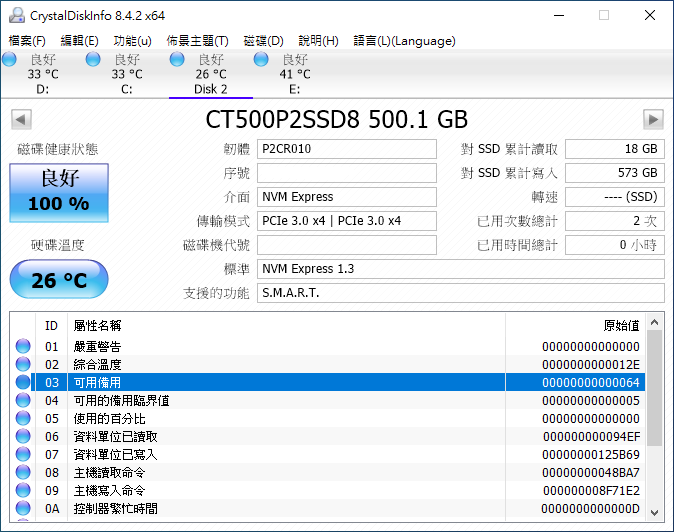Select the 綜合溫度 attribute row
The image size is (674, 532).
tap(327, 364)
